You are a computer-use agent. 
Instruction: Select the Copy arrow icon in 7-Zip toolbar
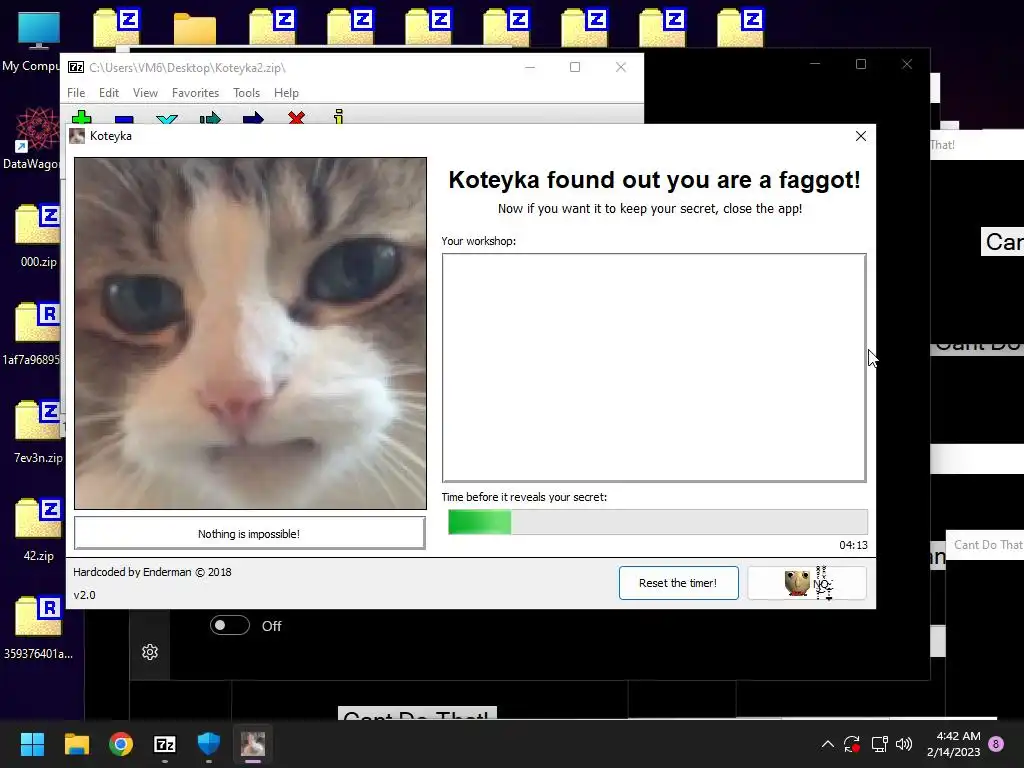tap(210, 118)
